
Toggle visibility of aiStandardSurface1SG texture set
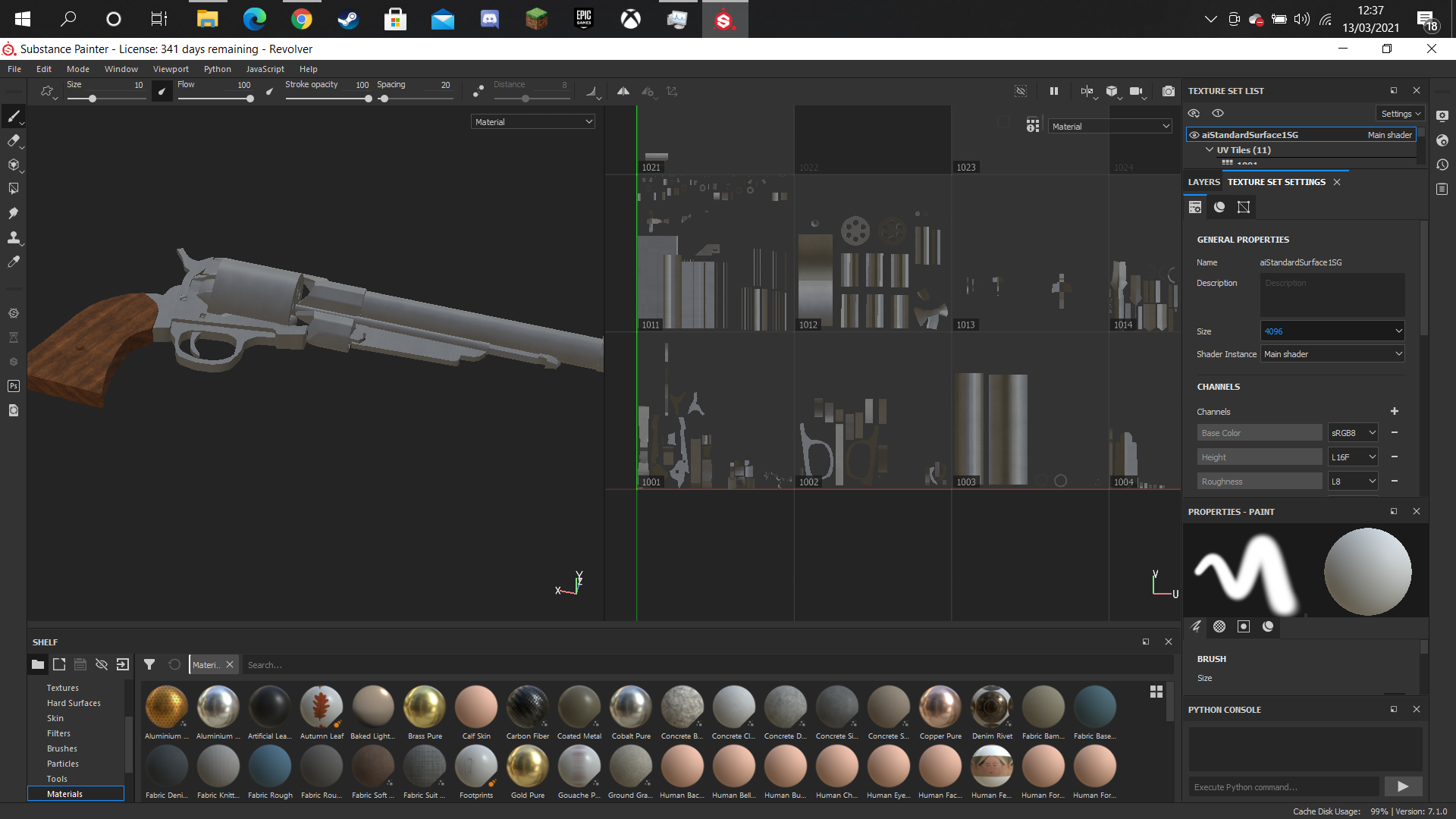pos(1194,135)
